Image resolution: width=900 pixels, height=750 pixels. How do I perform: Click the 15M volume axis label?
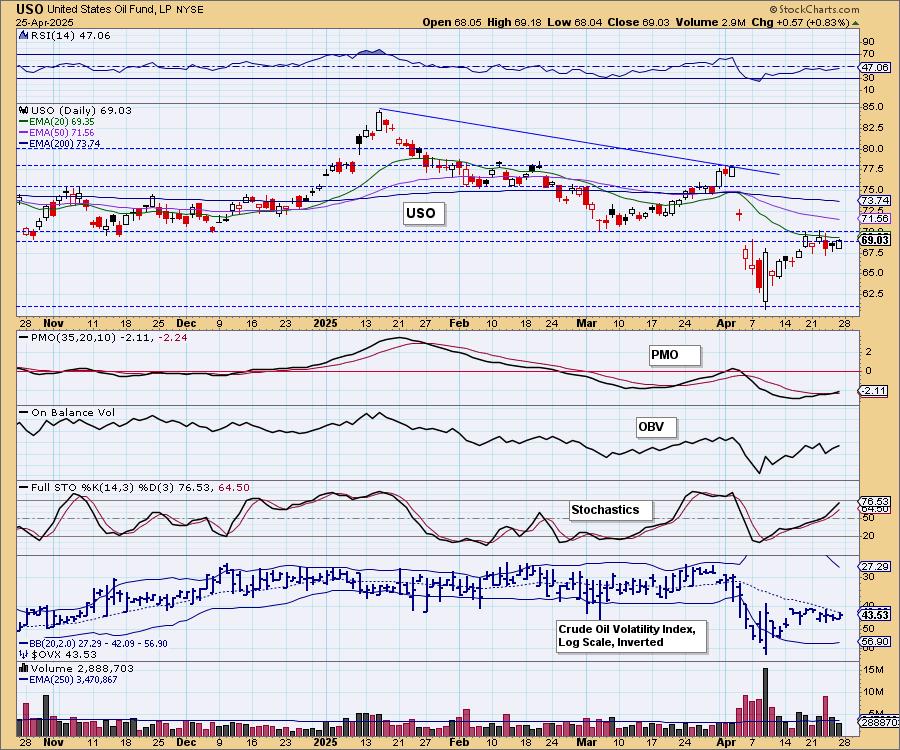click(874, 670)
